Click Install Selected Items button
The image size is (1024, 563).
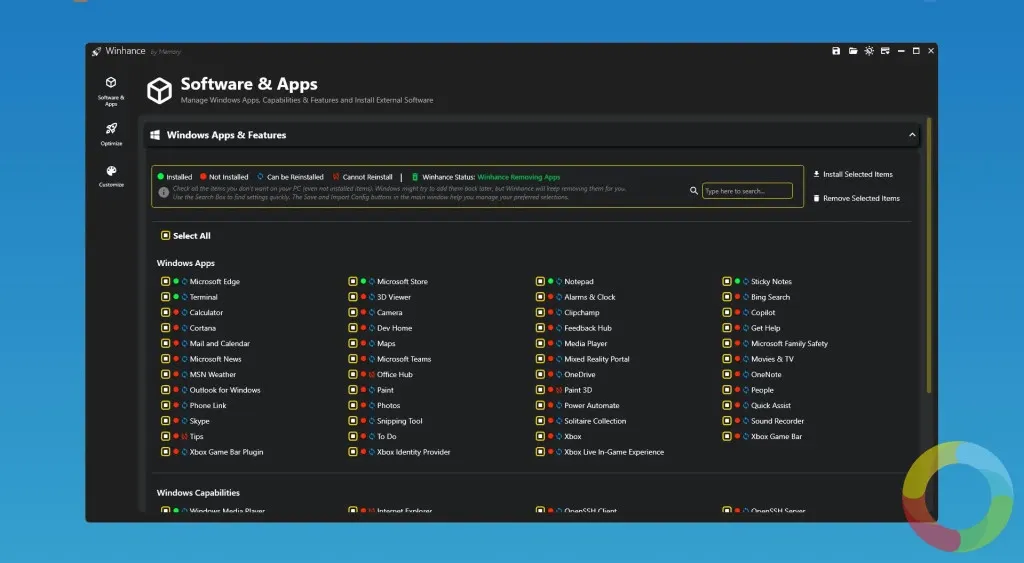[x=853, y=174]
